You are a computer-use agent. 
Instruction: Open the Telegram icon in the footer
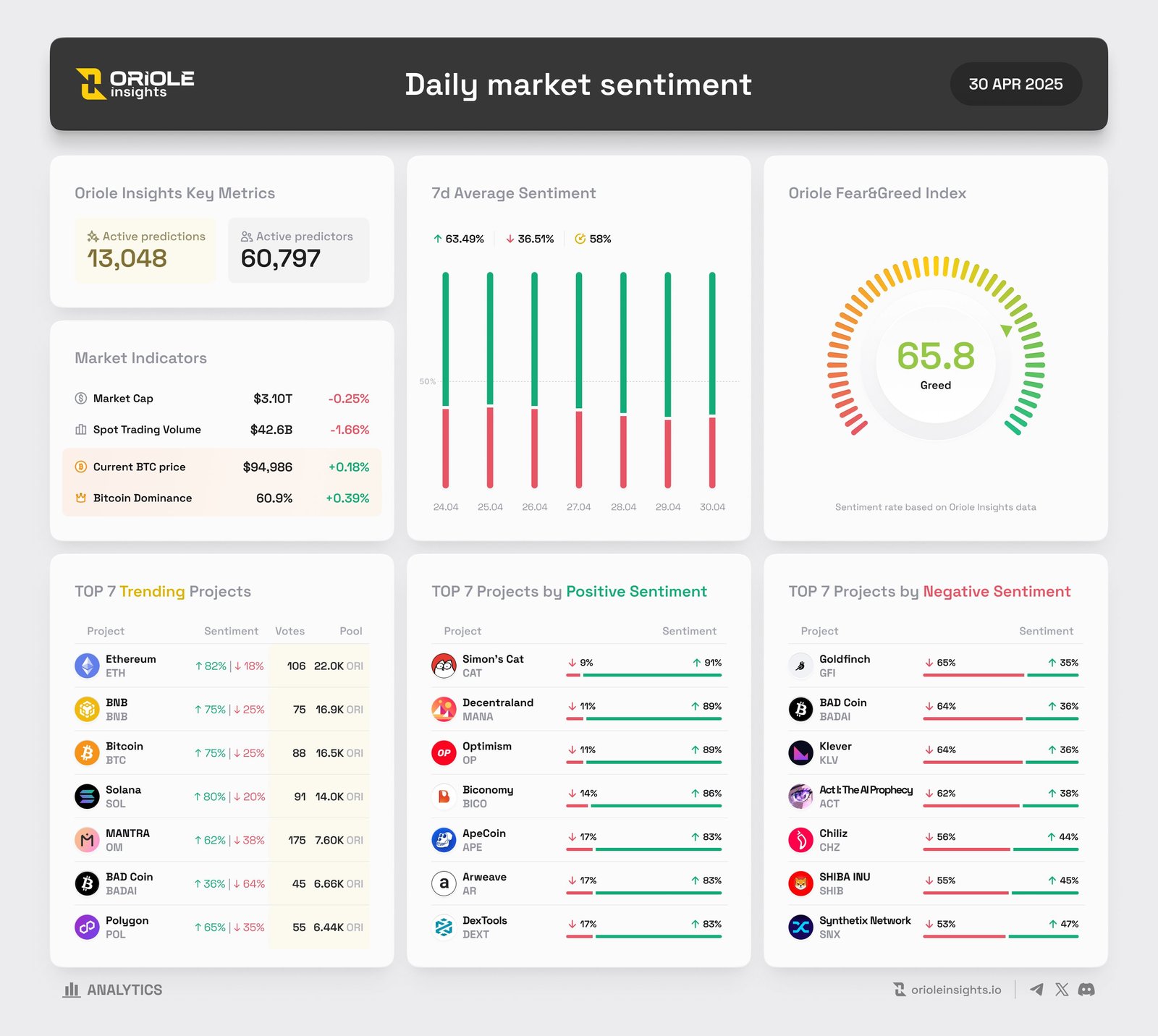coord(1036,990)
